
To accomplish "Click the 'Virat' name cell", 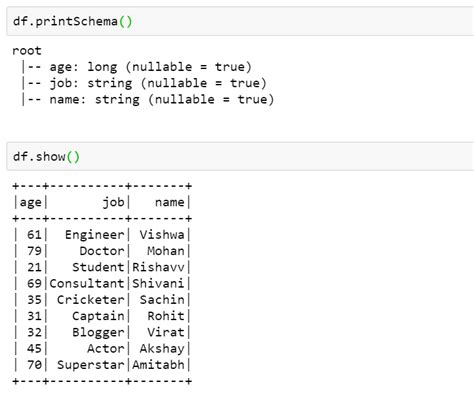I will click(166, 332).
